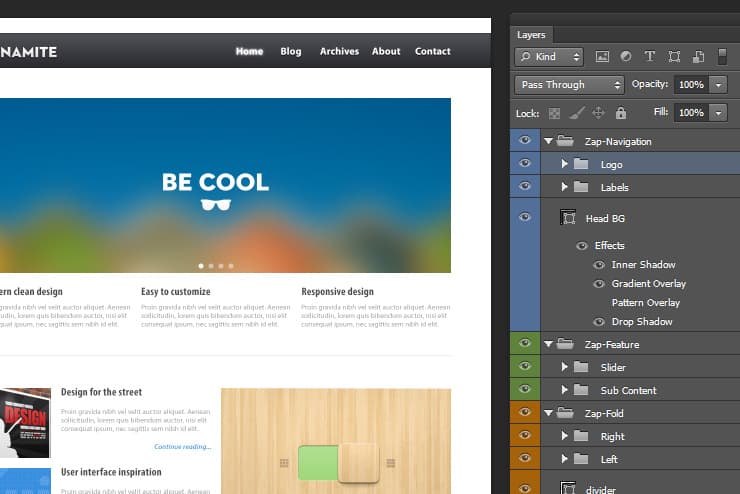The image size is (740, 494).
Task: Open the Kind filter type dropdown
Action: (549, 57)
